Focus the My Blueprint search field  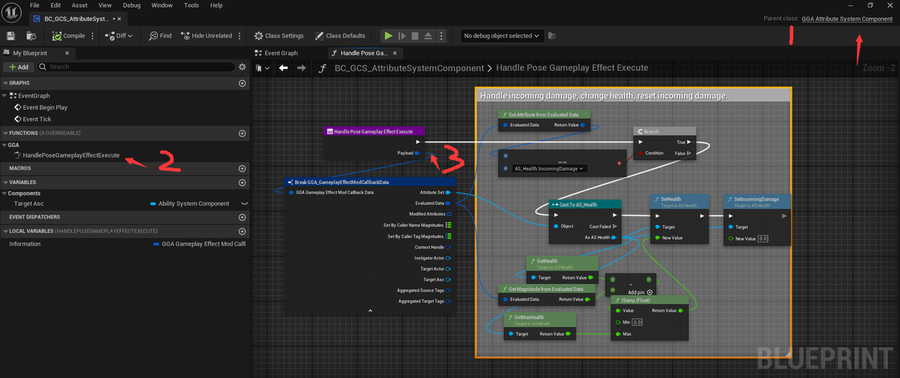coord(136,67)
